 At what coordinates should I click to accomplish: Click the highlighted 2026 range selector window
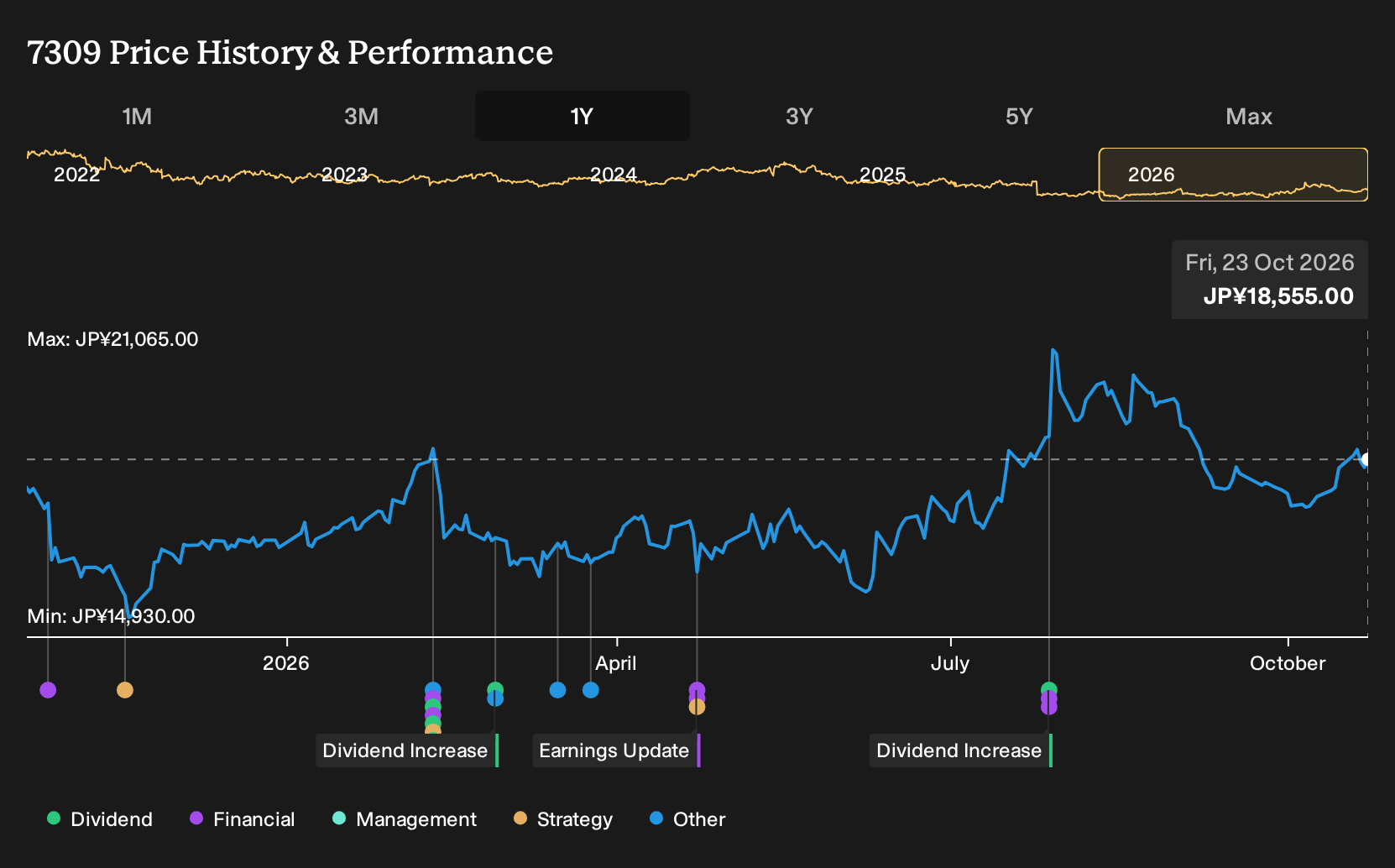pos(1233,175)
